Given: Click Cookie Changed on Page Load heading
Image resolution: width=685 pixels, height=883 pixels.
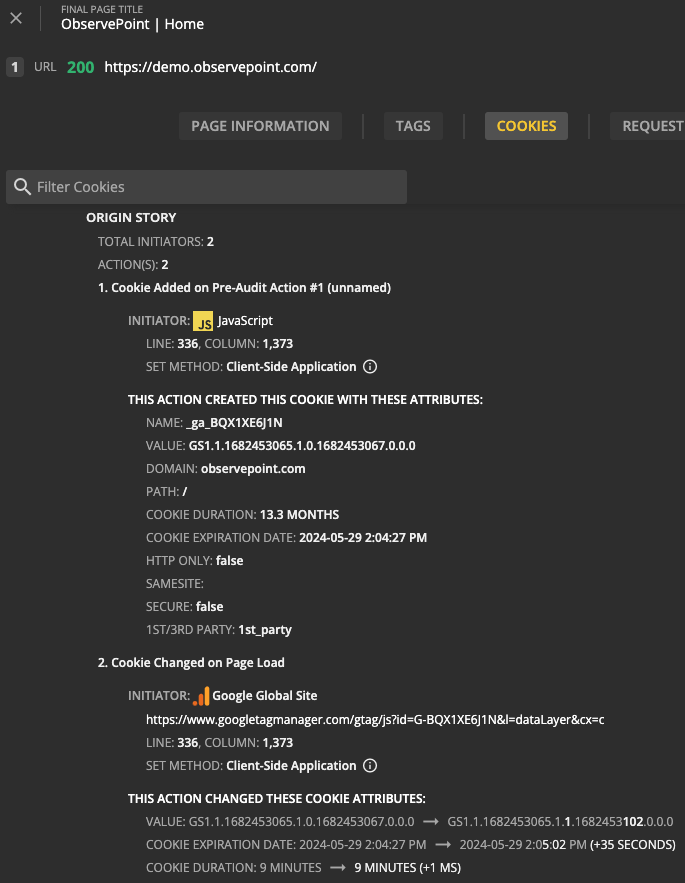Looking at the screenshot, I should tap(191, 663).
